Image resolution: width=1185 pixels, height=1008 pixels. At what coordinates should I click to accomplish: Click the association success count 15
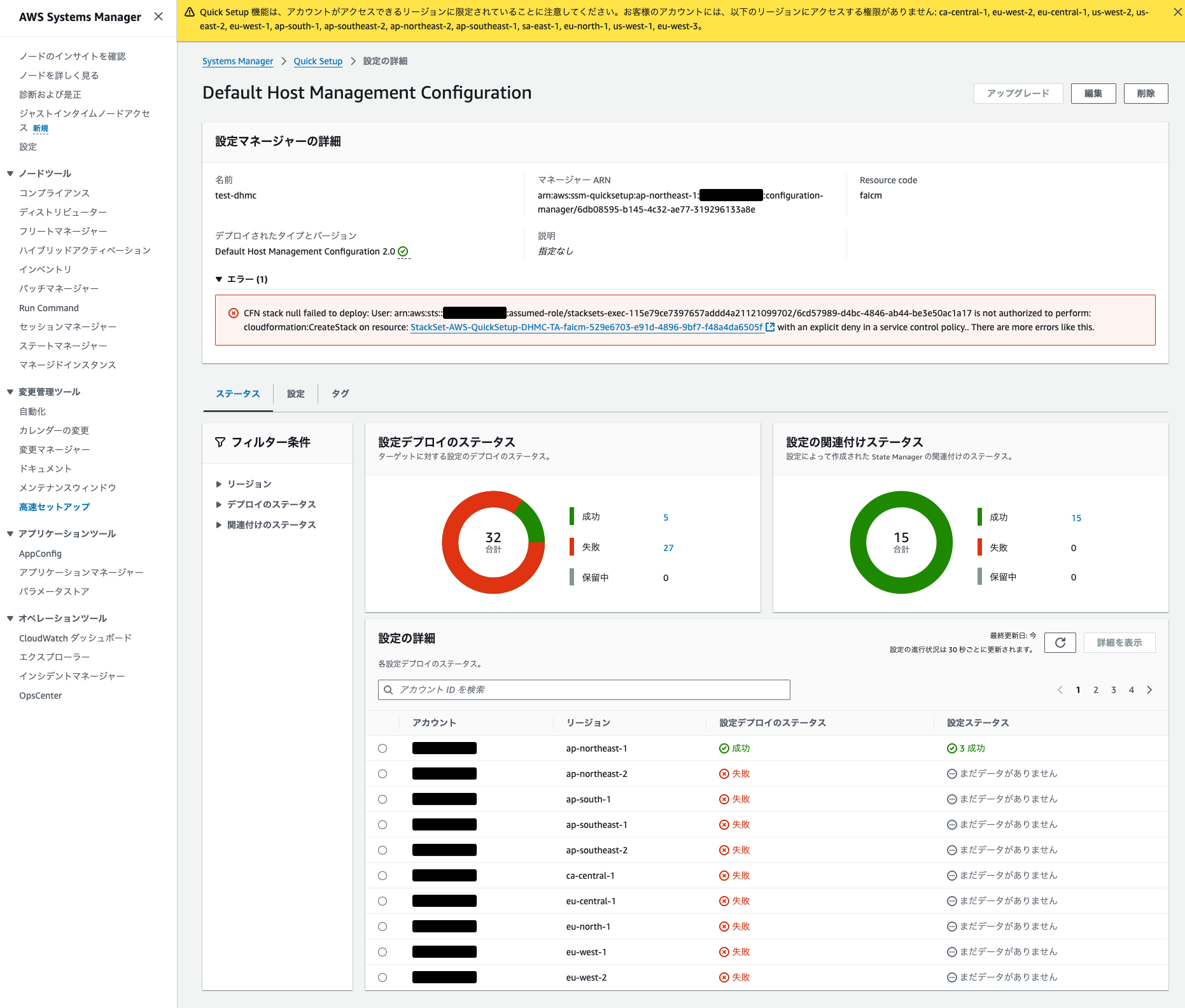[1076, 518]
